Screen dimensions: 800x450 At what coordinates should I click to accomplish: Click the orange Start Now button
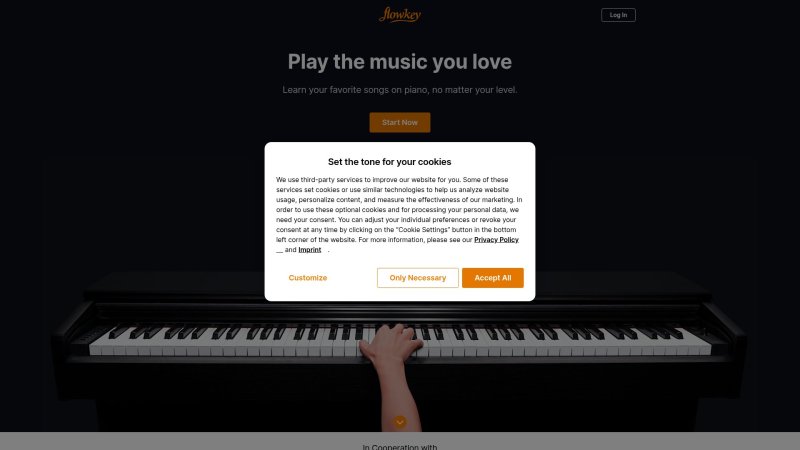pyautogui.click(x=399, y=122)
